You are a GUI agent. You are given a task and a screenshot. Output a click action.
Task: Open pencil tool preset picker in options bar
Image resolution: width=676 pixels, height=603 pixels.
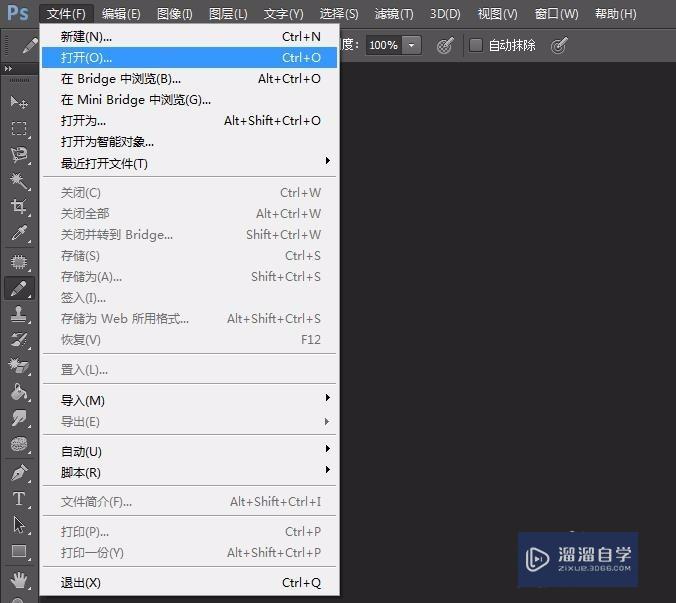coord(29,45)
